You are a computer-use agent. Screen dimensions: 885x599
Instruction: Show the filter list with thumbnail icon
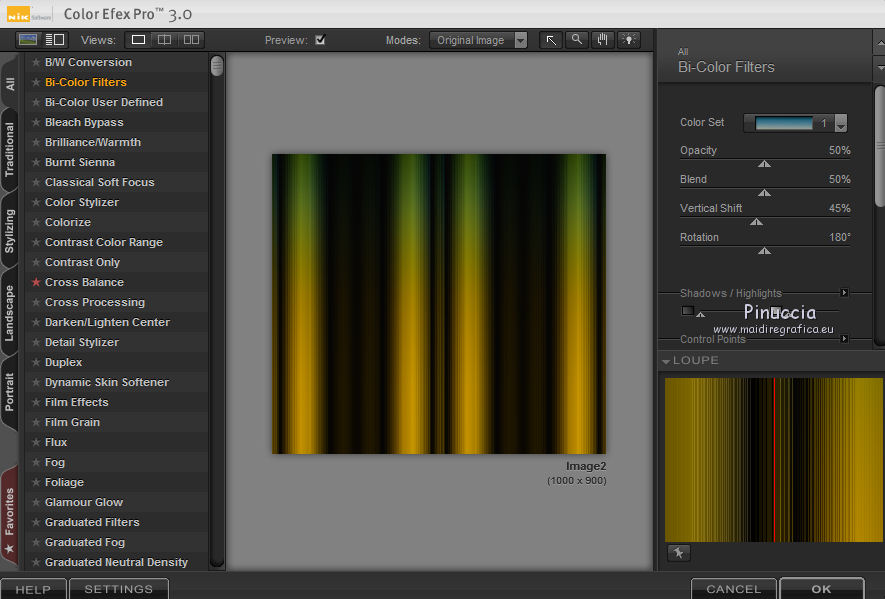(28, 40)
